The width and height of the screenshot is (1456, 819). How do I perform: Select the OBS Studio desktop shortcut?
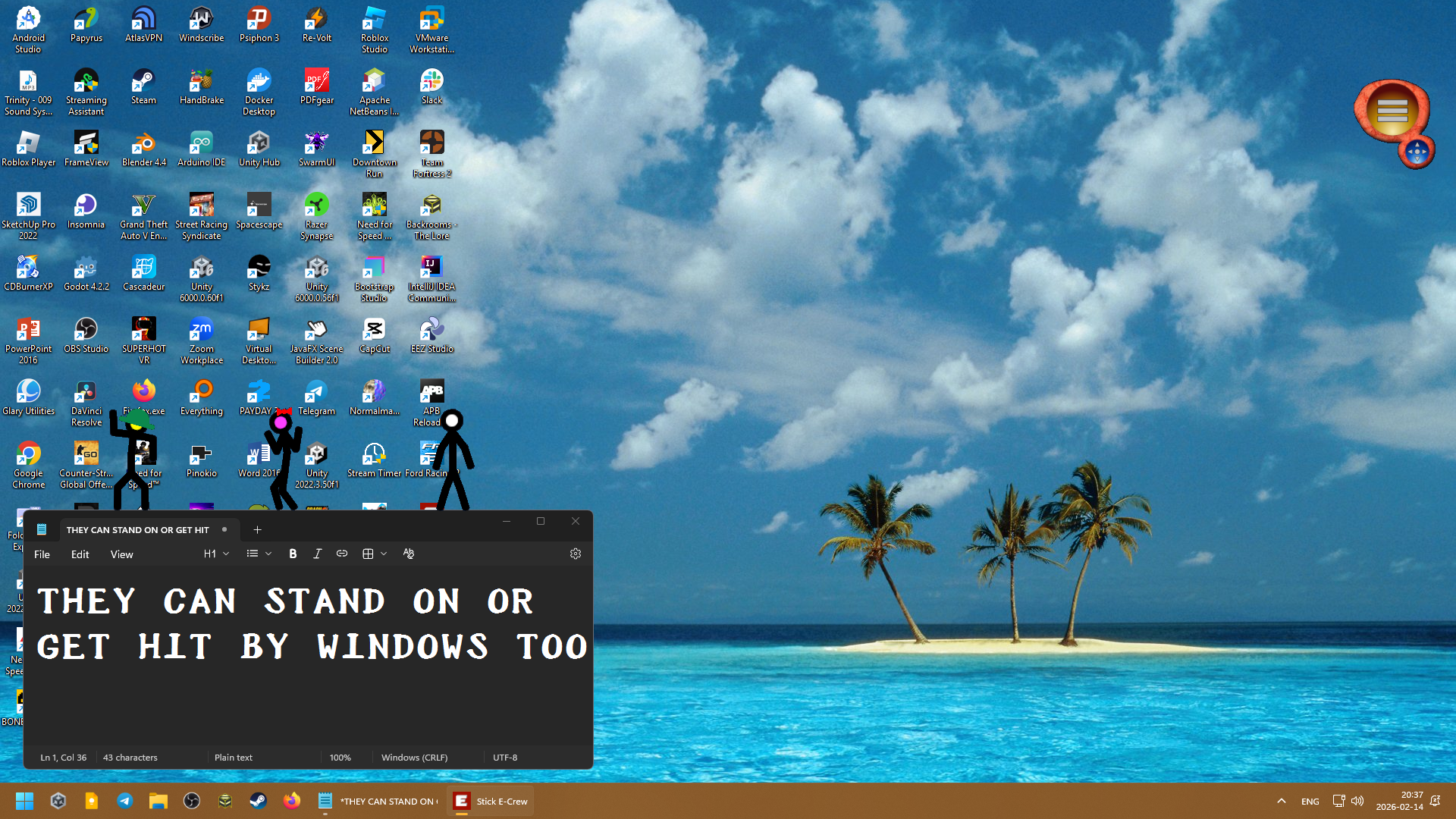(x=86, y=335)
